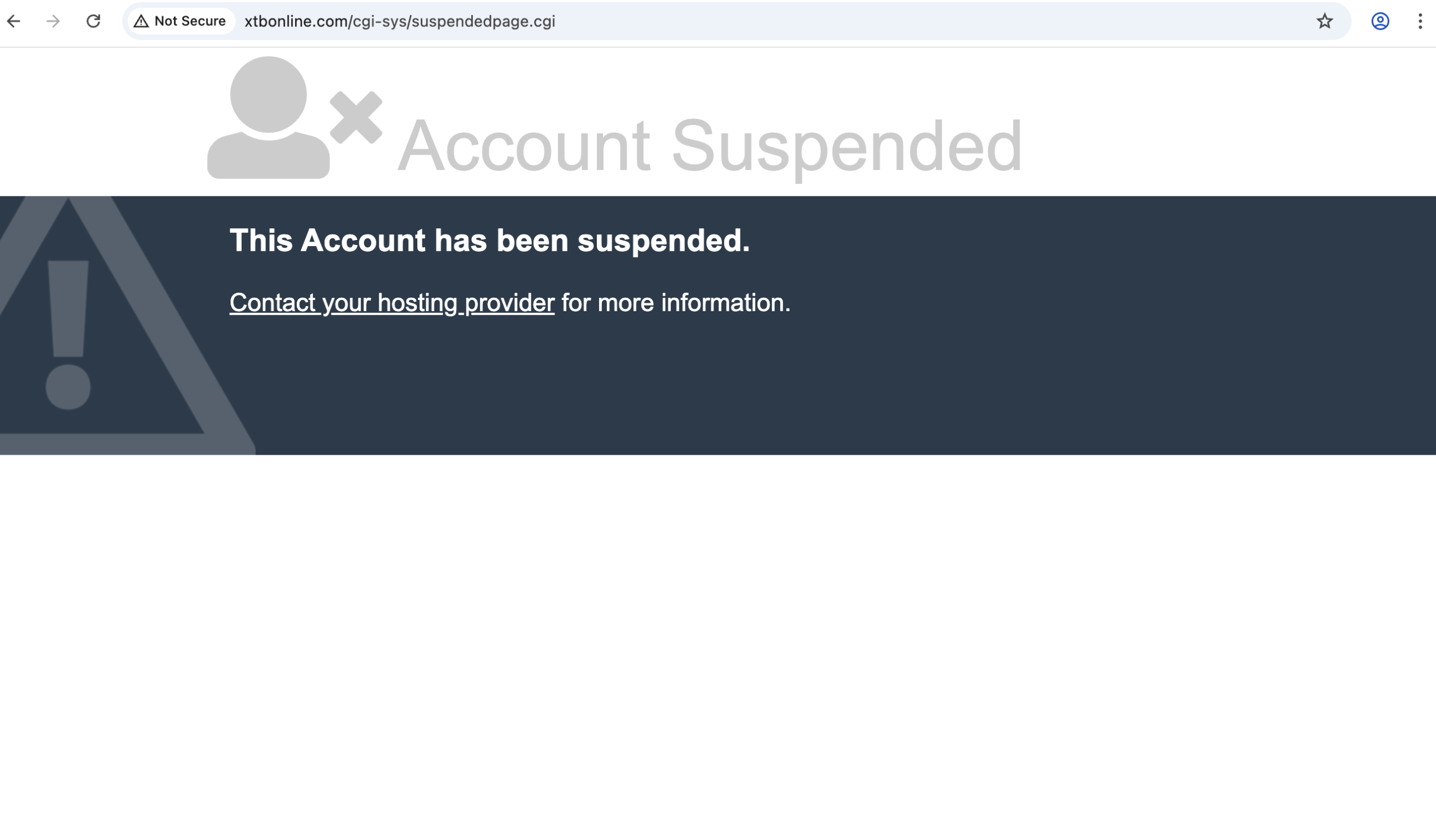This screenshot has width=1436, height=840.
Task: Click the forward navigation arrow
Action: tap(53, 22)
